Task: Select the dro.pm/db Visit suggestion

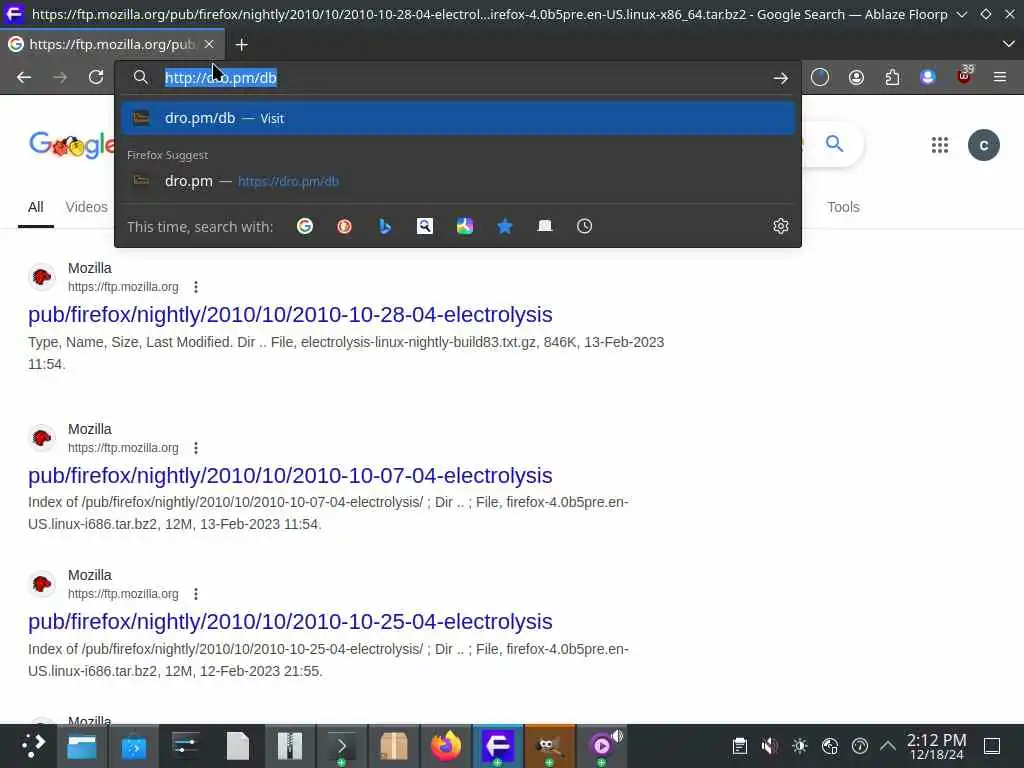Action: [x=458, y=118]
